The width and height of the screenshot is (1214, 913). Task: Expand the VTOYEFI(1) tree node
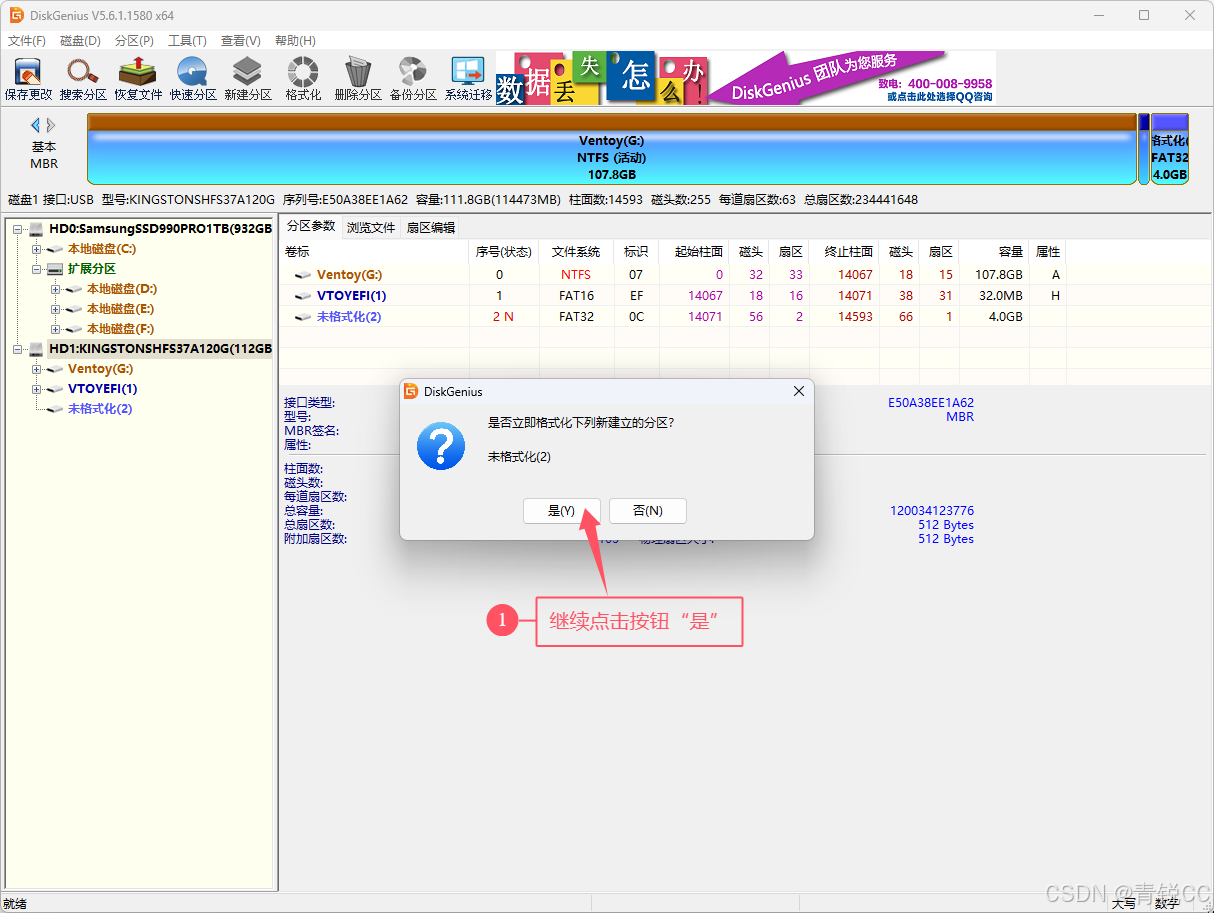(x=37, y=389)
